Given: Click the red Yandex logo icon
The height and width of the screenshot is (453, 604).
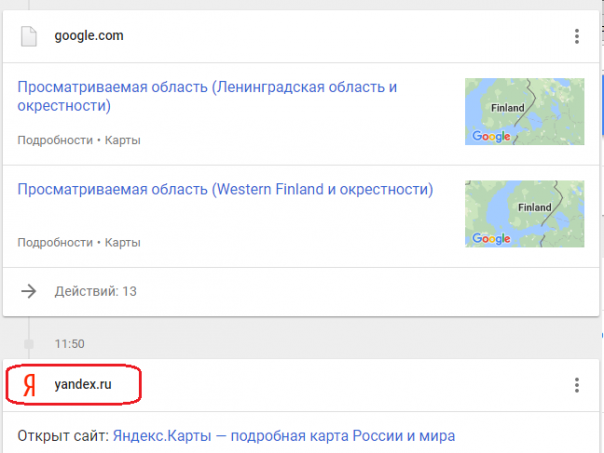Looking at the screenshot, I should [30, 385].
